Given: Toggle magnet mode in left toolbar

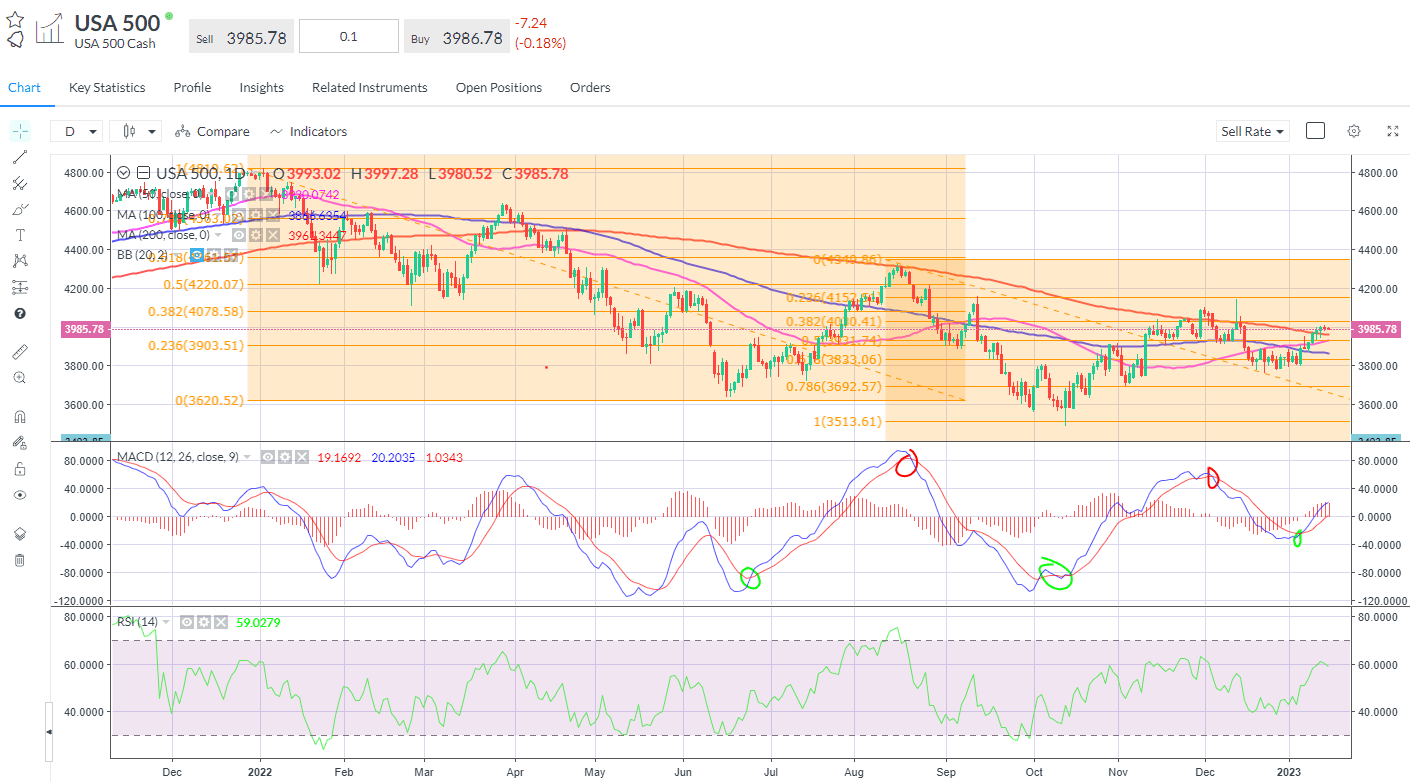Looking at the screenshot, I should [20, 417].
